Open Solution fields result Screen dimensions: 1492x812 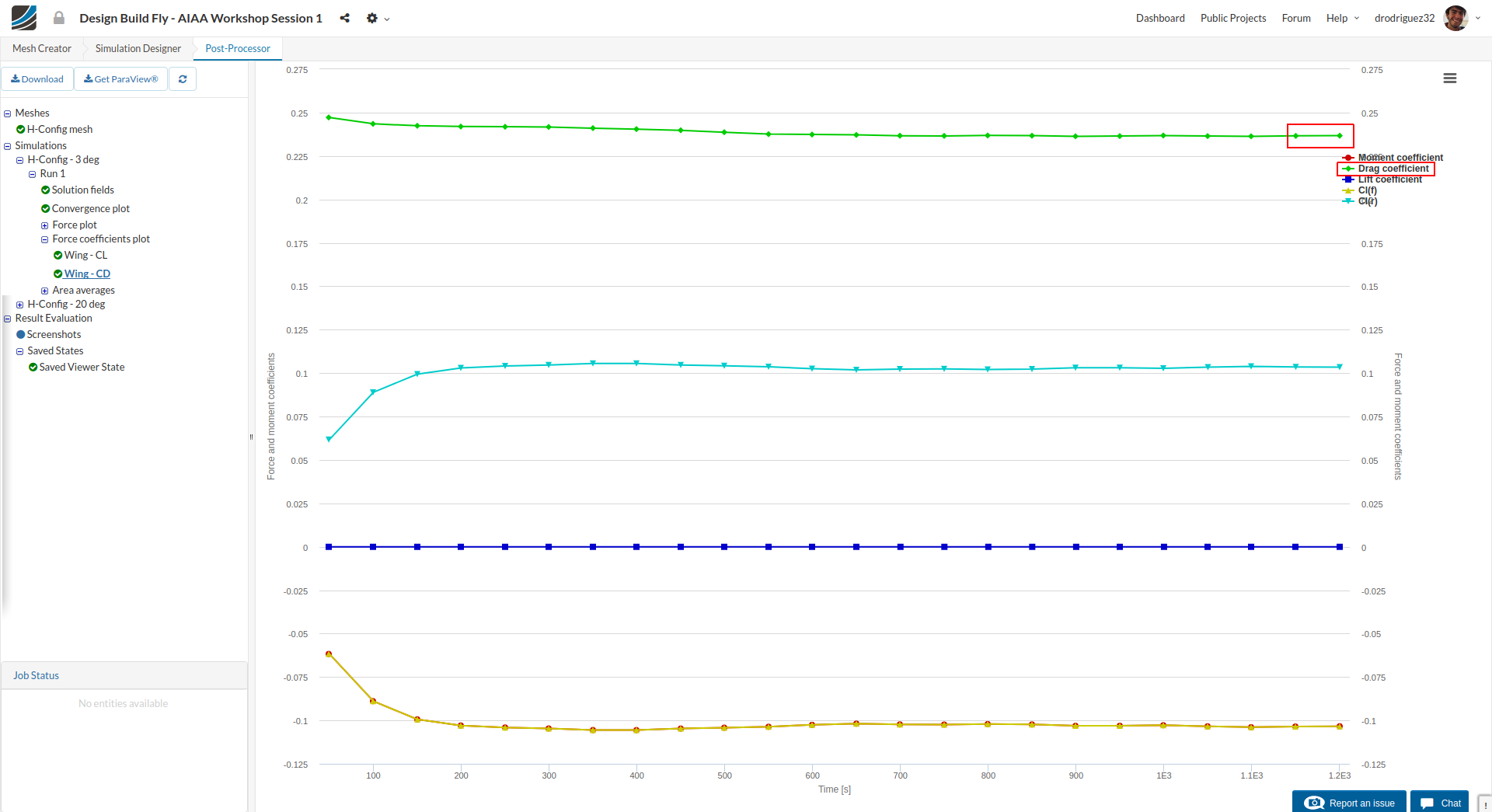pos(83,190)
